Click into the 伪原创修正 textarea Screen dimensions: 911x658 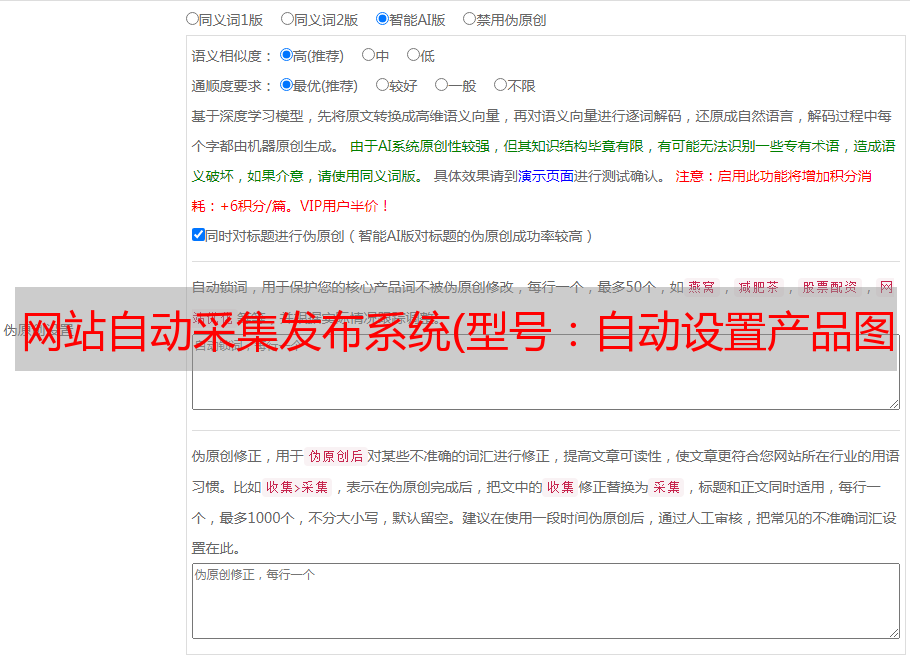546,601
